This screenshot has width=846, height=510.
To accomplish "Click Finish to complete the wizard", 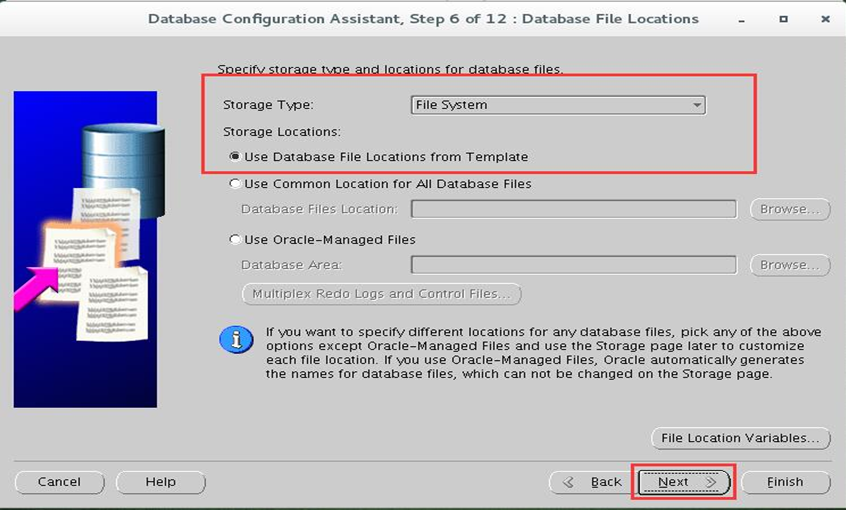I will pyautogui.click(x=786, y=482).
